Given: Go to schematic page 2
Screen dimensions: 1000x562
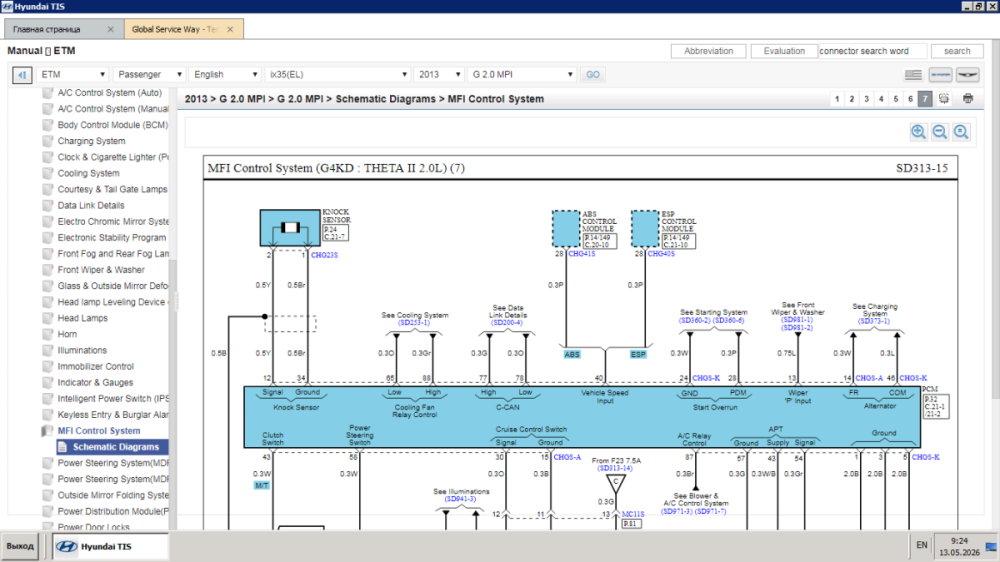Looking at the screenshot, I should 851,99.
